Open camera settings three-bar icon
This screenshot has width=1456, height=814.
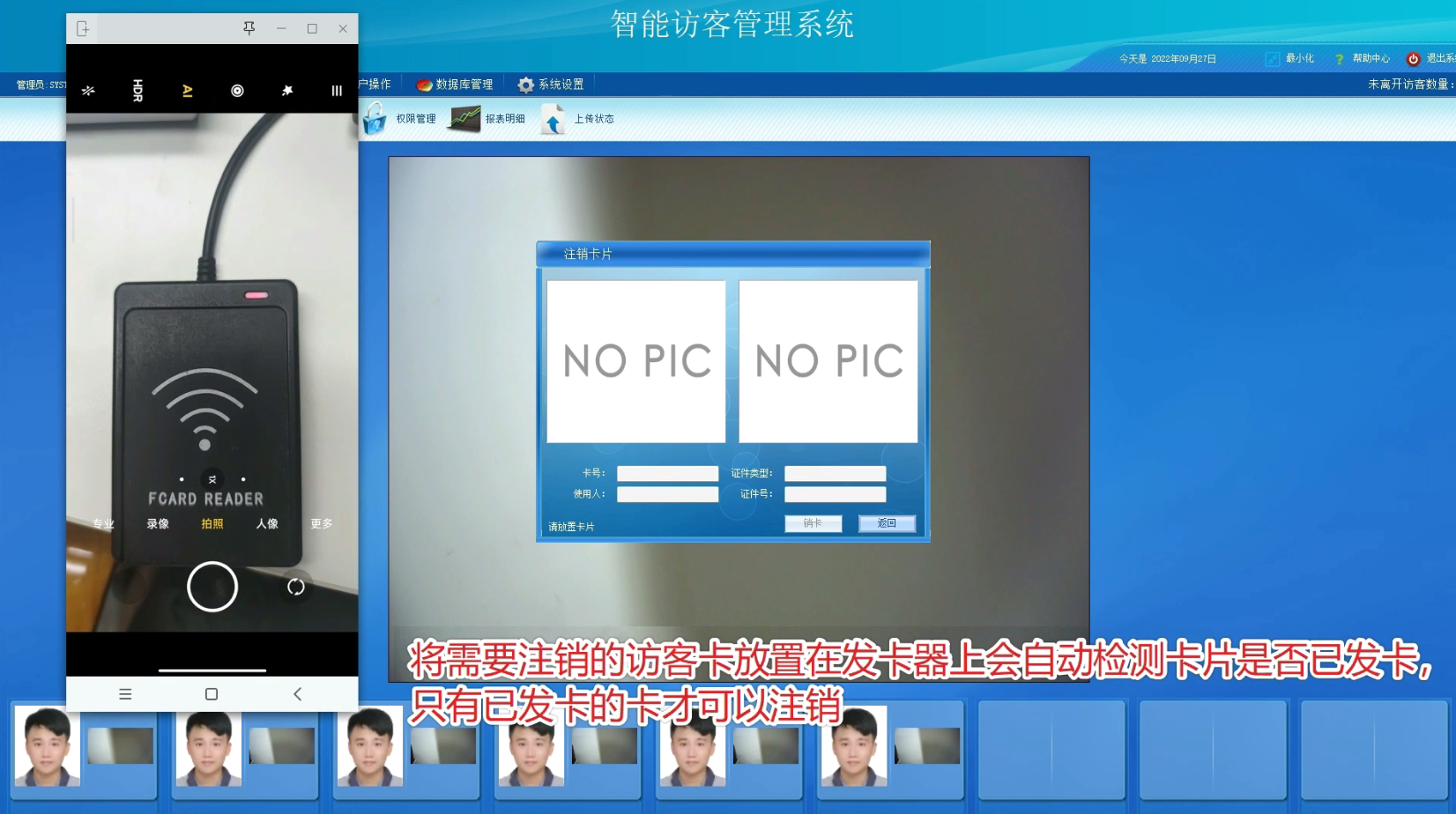tap(337, 91)
